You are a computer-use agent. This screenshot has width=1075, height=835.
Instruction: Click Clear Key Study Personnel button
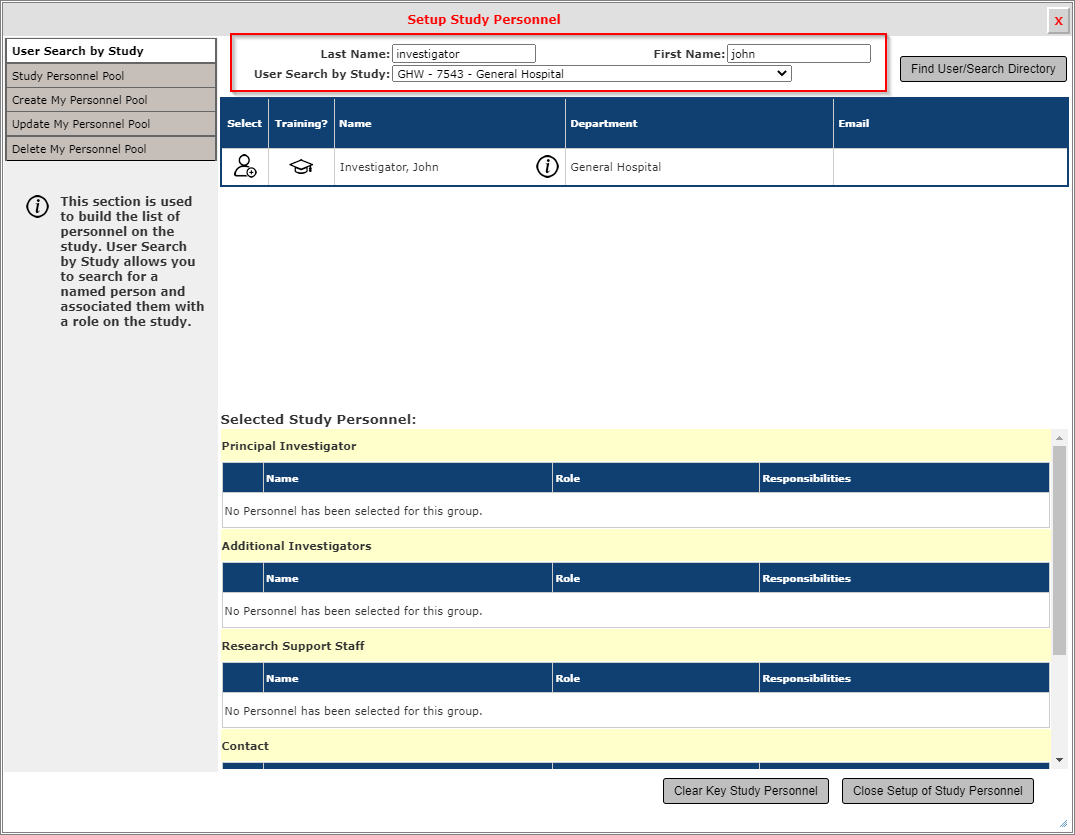coord(745,790)
